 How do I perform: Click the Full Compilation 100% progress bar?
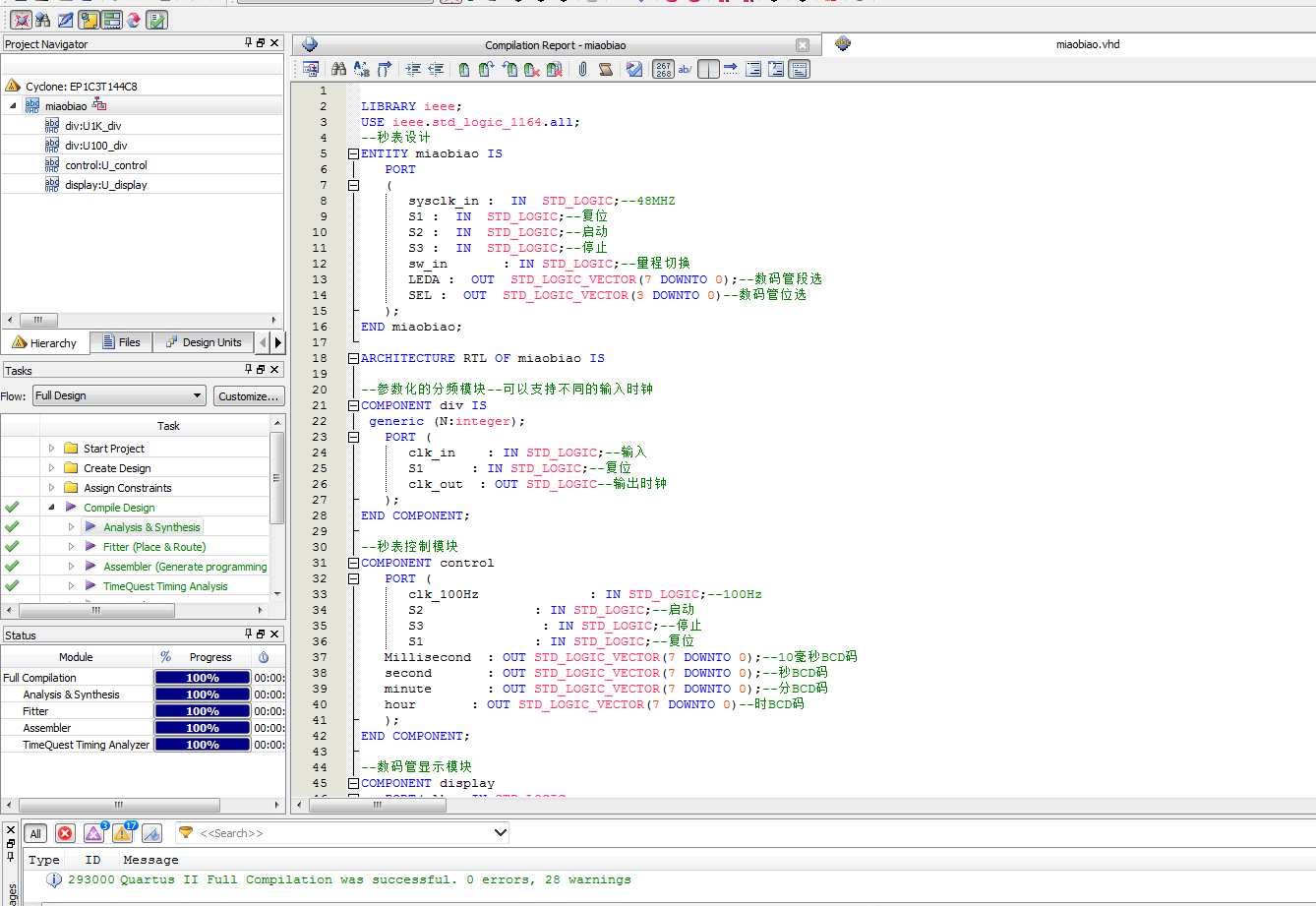tap(202, 678)
